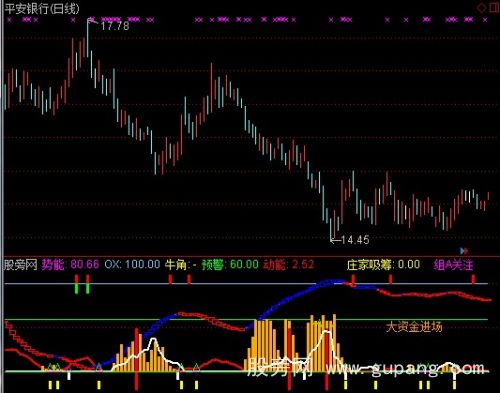Click the red diamond icon at top right
The image size is (500, 393).
tap(482, 8)
